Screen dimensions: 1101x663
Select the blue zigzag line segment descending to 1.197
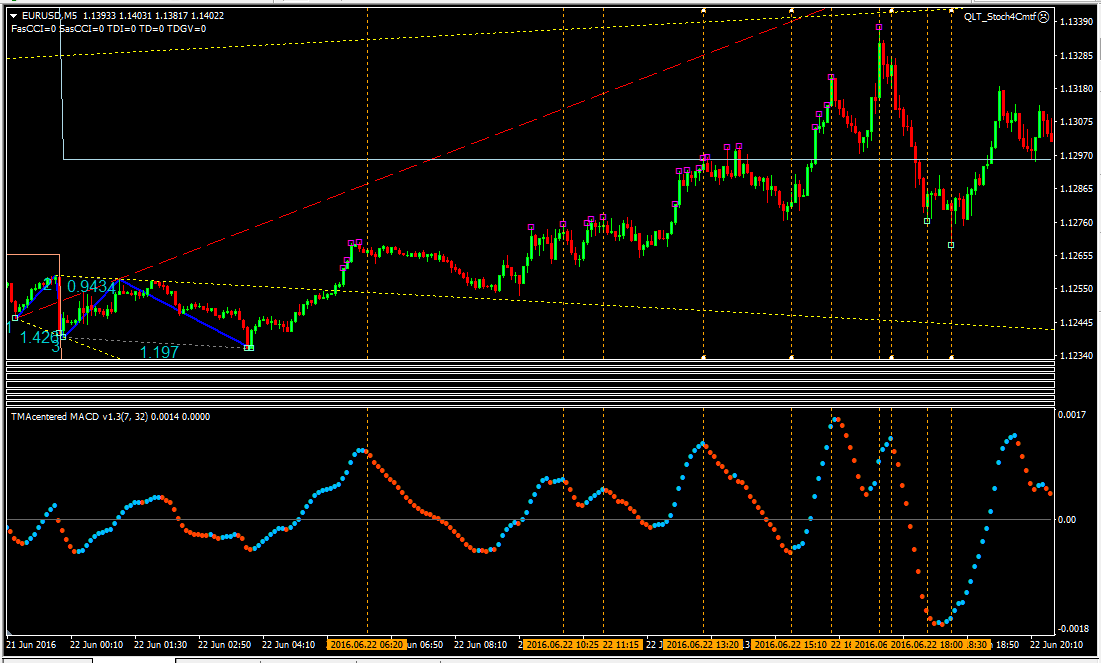coord(186,314)
